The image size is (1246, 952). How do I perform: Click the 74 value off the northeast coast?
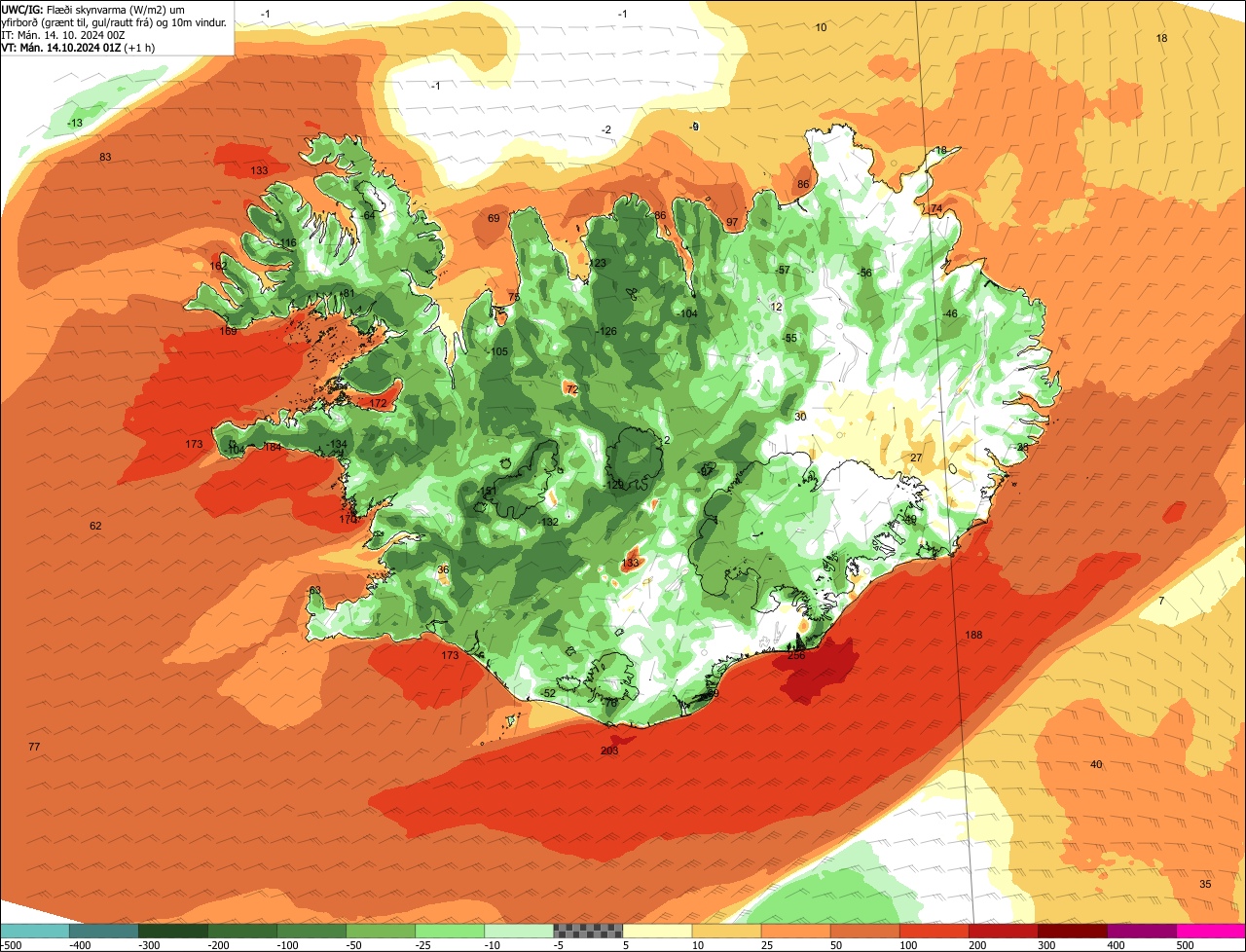coord(936,208)
